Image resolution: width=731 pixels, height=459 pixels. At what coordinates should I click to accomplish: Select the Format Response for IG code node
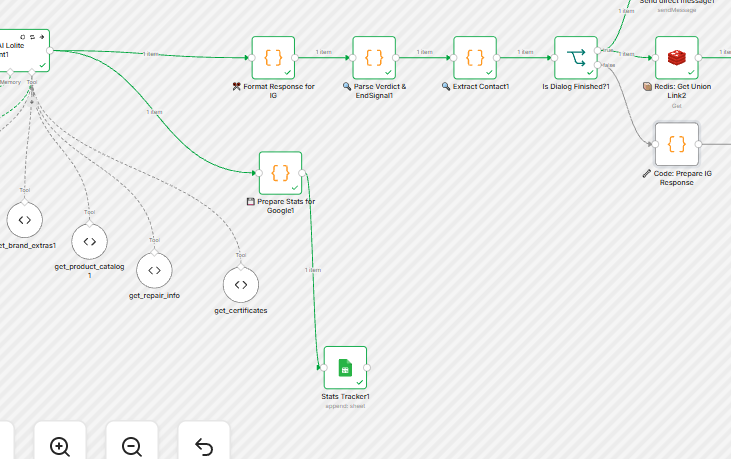pyautogui.click(x=273, y=58)
